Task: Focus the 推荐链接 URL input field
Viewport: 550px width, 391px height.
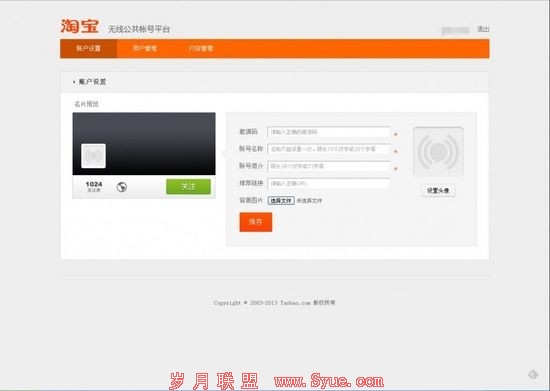Action: tap(329, 183)
